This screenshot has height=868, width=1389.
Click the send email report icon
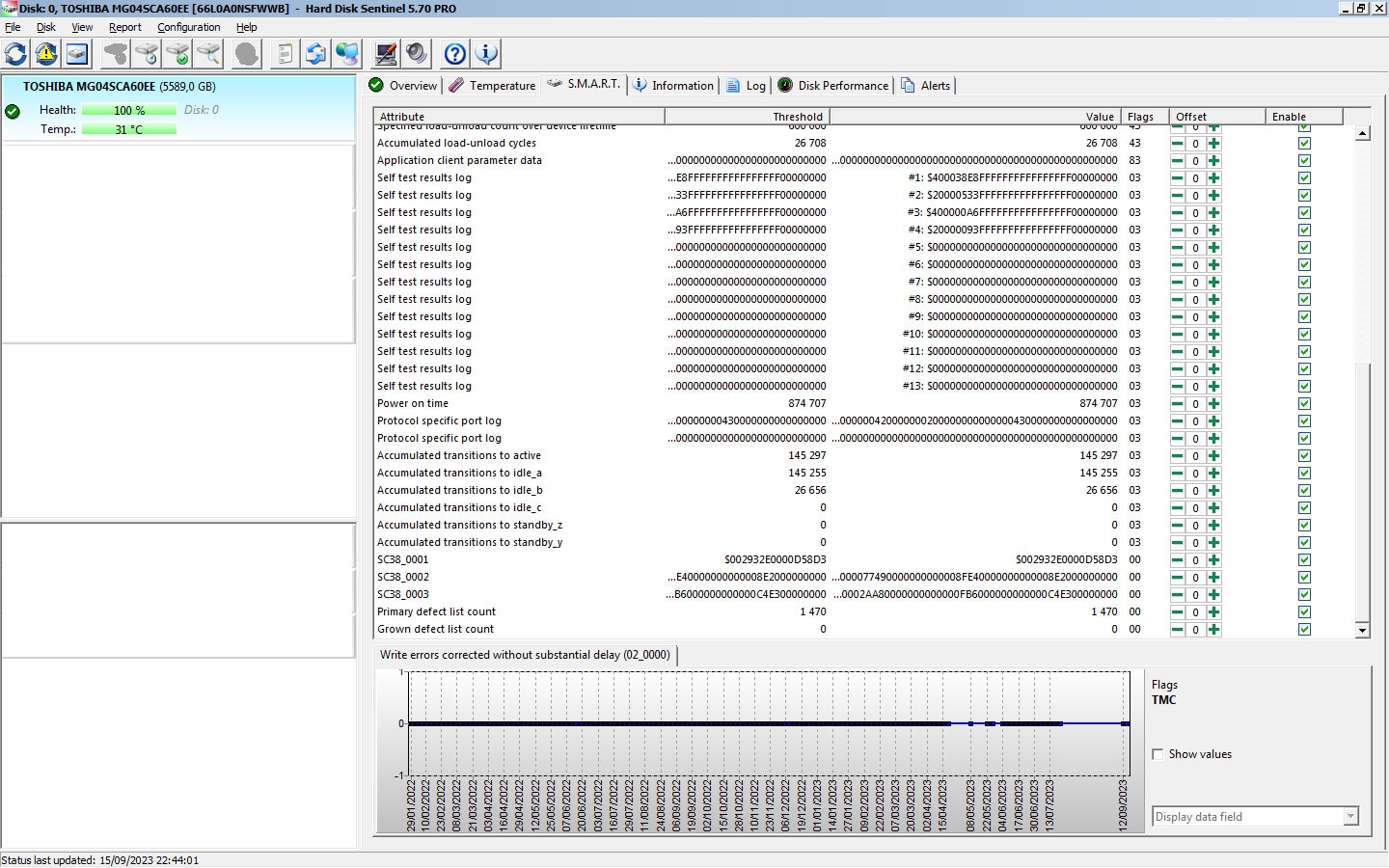click(315, 54)
